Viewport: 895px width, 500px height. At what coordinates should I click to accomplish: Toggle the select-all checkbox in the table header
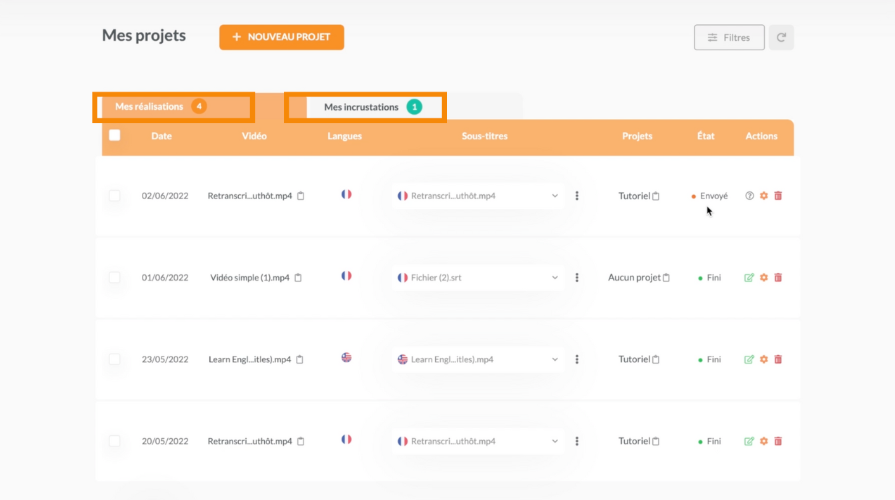pos(115,135)
